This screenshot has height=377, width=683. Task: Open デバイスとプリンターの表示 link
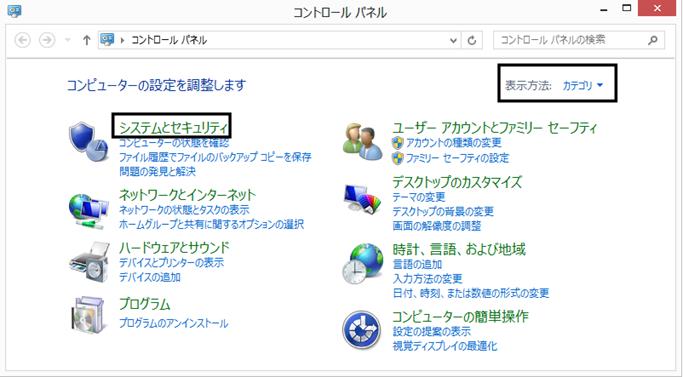pos(171,262)
